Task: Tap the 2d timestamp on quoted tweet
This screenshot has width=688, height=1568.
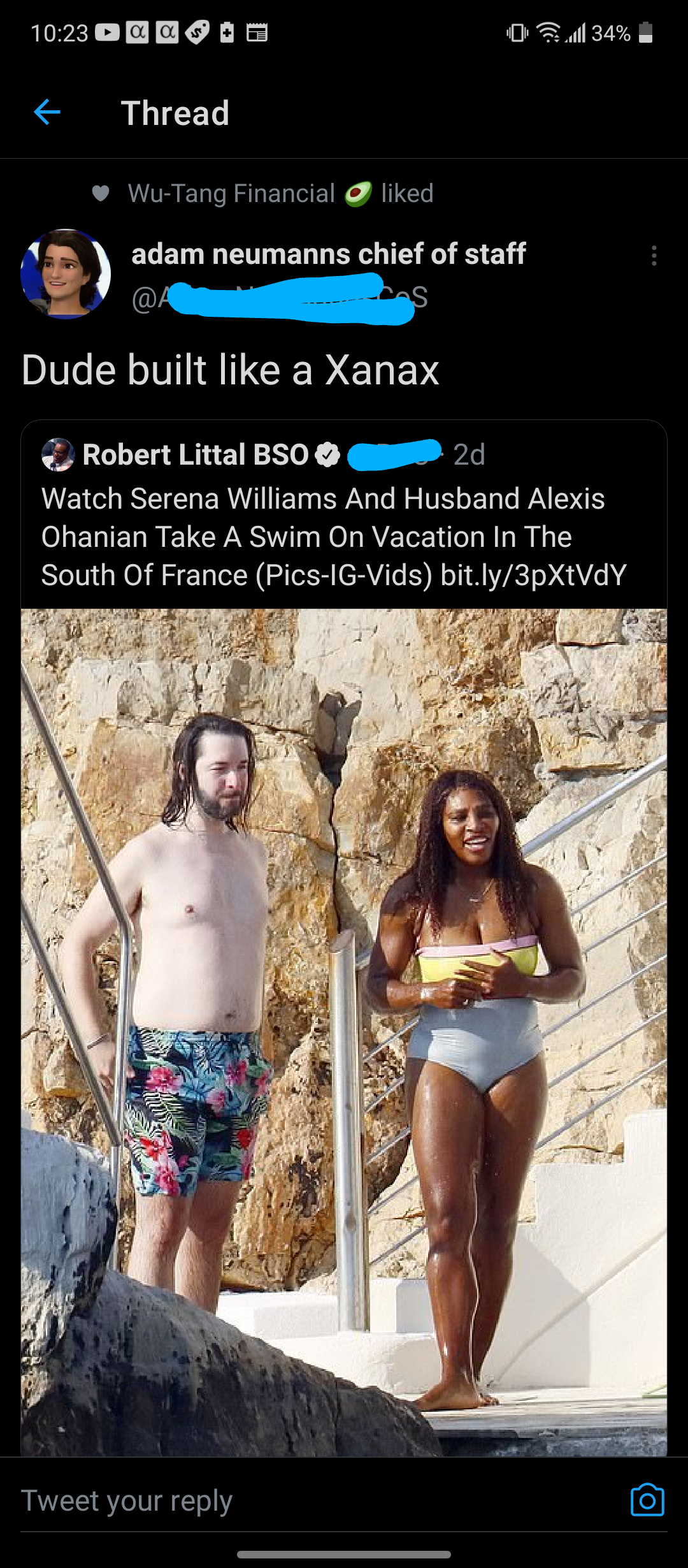Action: tap(469, 454)
